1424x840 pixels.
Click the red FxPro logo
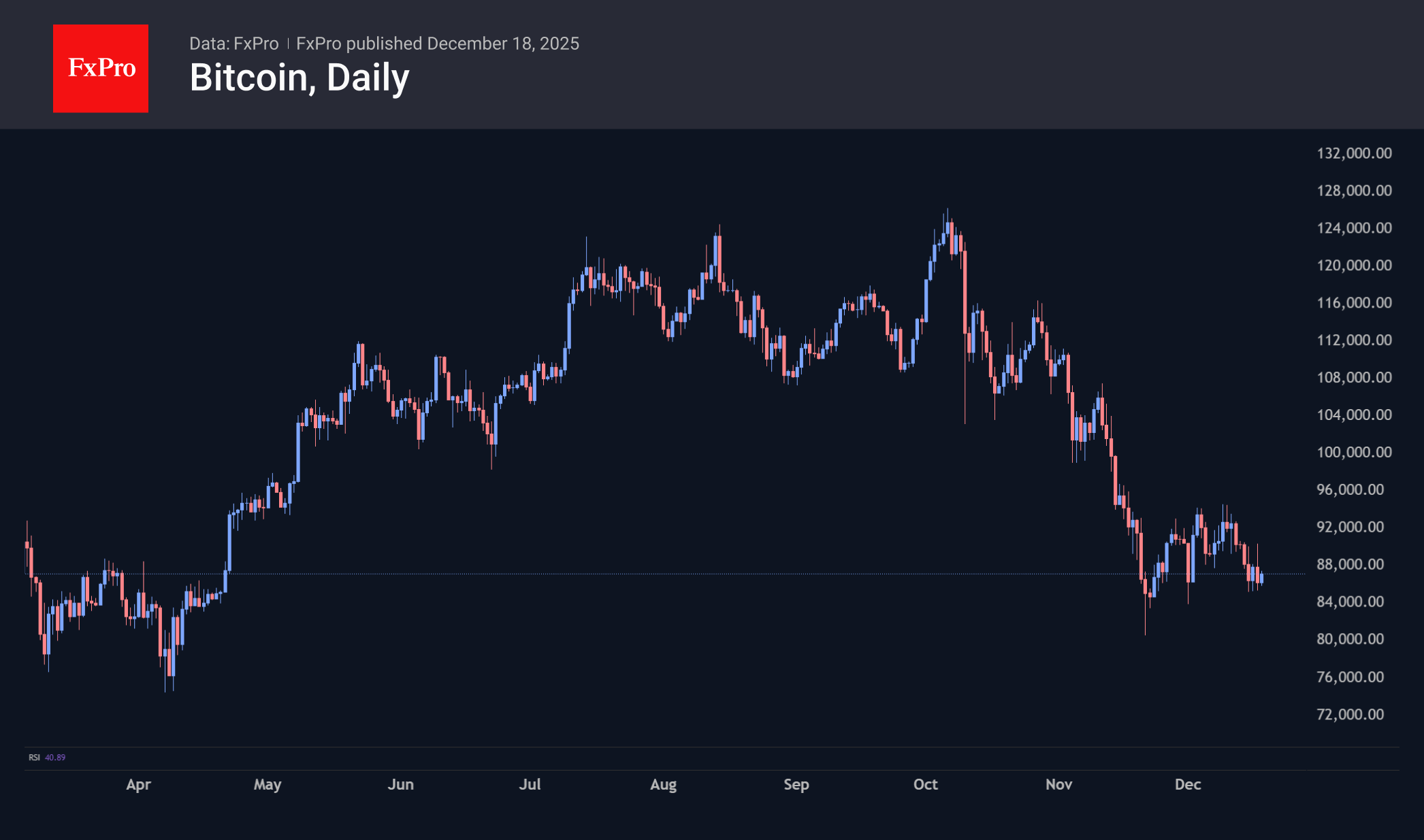pos(101,68)
